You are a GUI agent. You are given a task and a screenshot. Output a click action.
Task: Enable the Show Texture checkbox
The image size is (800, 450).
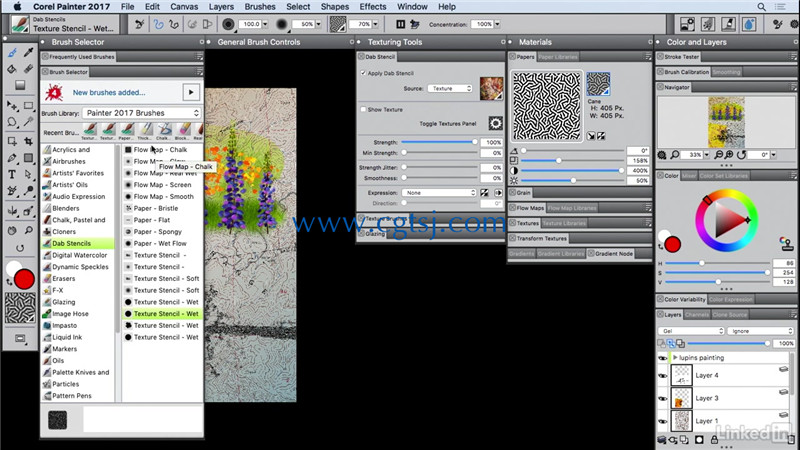363,109
